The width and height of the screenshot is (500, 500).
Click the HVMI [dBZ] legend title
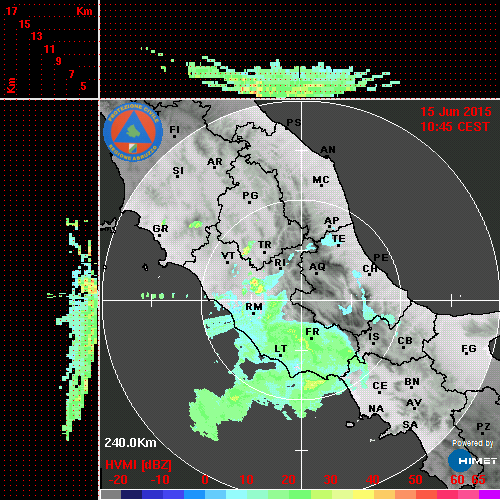tap(138, 465)
